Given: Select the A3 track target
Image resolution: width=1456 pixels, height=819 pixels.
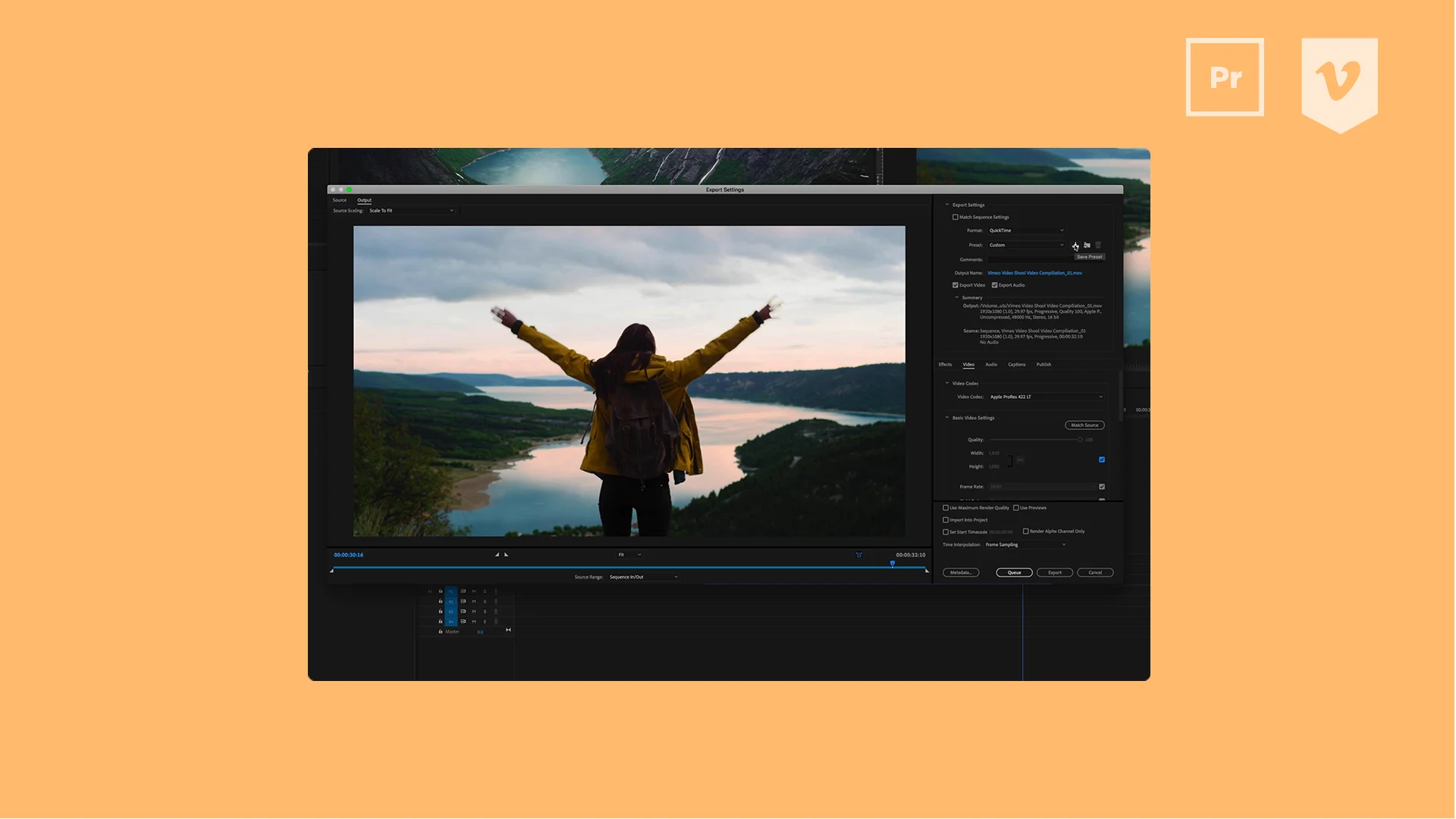Looking at the screenshot, I should (x=451, y=611).
